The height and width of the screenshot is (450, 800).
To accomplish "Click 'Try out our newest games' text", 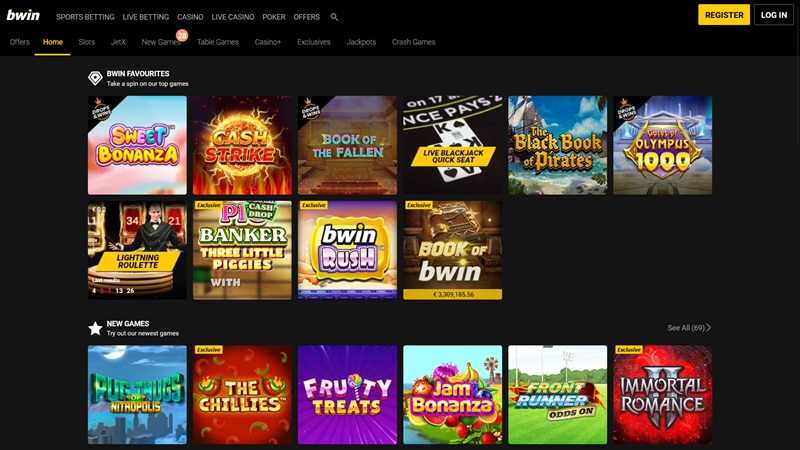I will point(142,333).
